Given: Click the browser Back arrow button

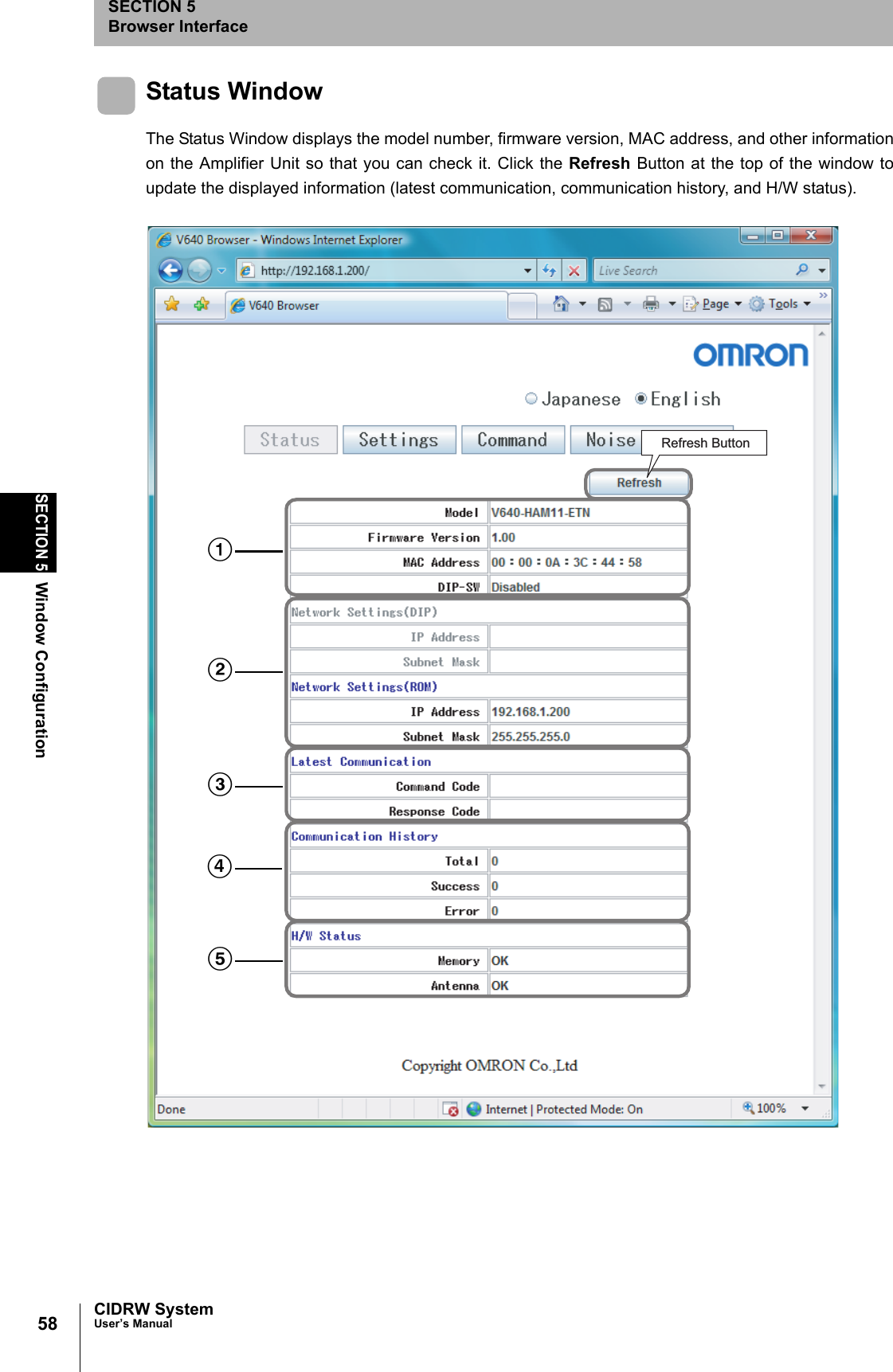Looking at the screenshot, I should (x=170, y=271).
